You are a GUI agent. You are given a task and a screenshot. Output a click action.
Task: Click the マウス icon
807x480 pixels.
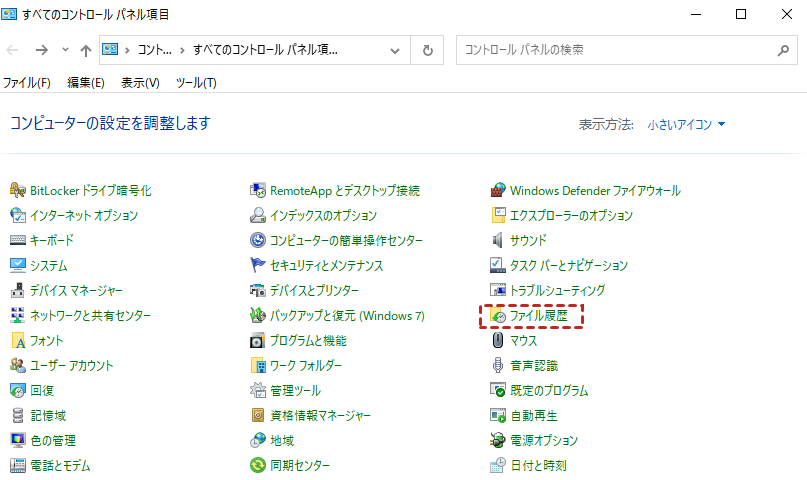[x=498, y=341]
